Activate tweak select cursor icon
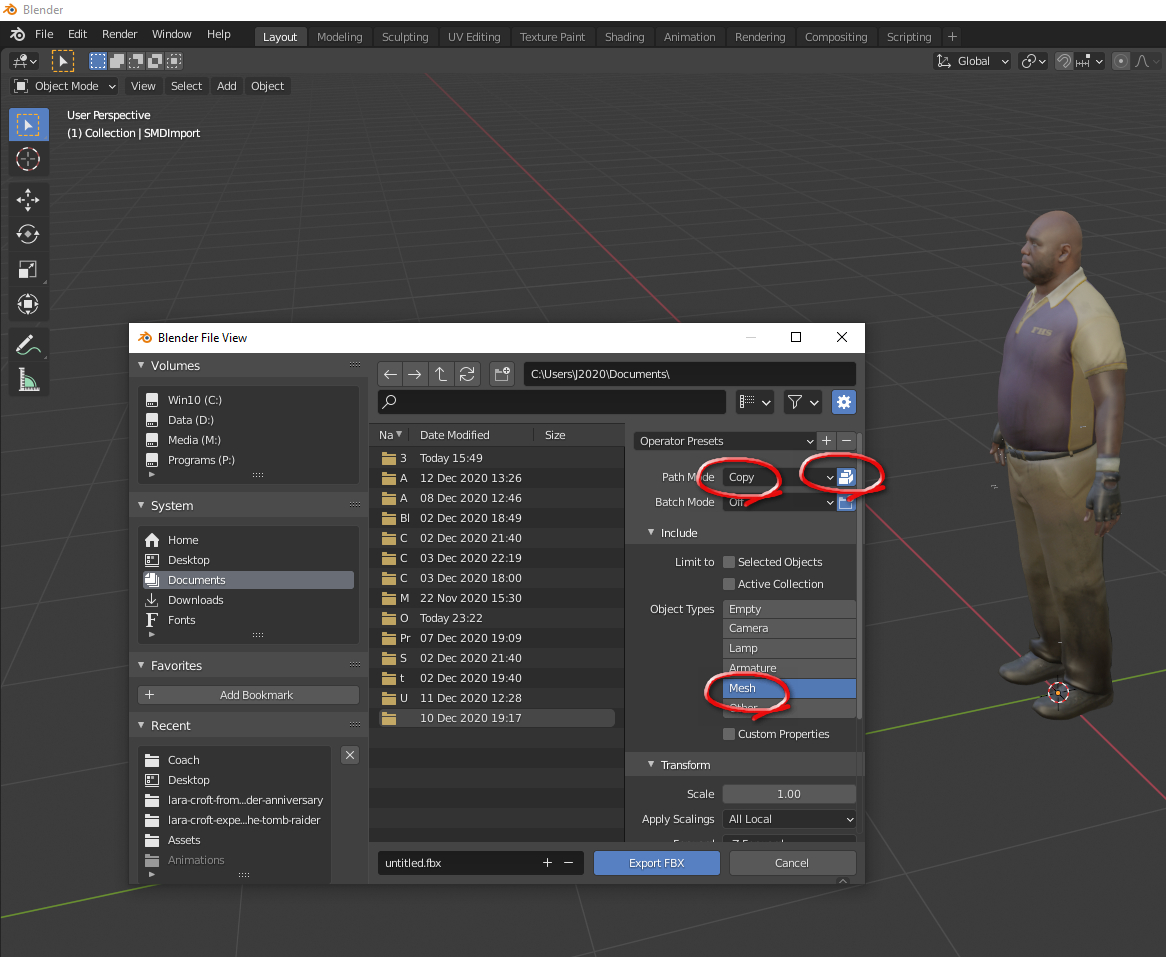The height and width of the screenshot is (957, 1166). [62, 61]
